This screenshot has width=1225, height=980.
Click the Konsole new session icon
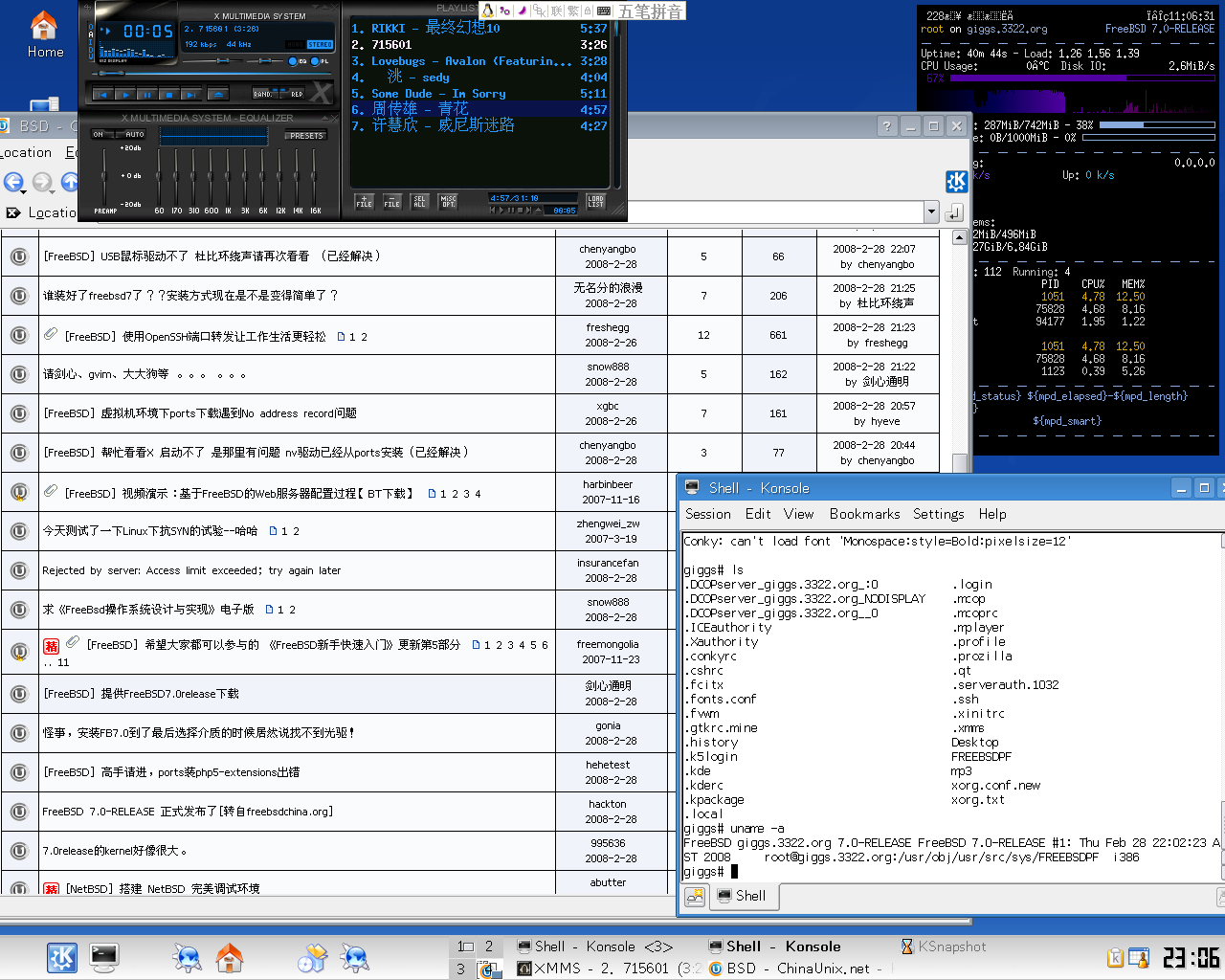pos(695,897)
